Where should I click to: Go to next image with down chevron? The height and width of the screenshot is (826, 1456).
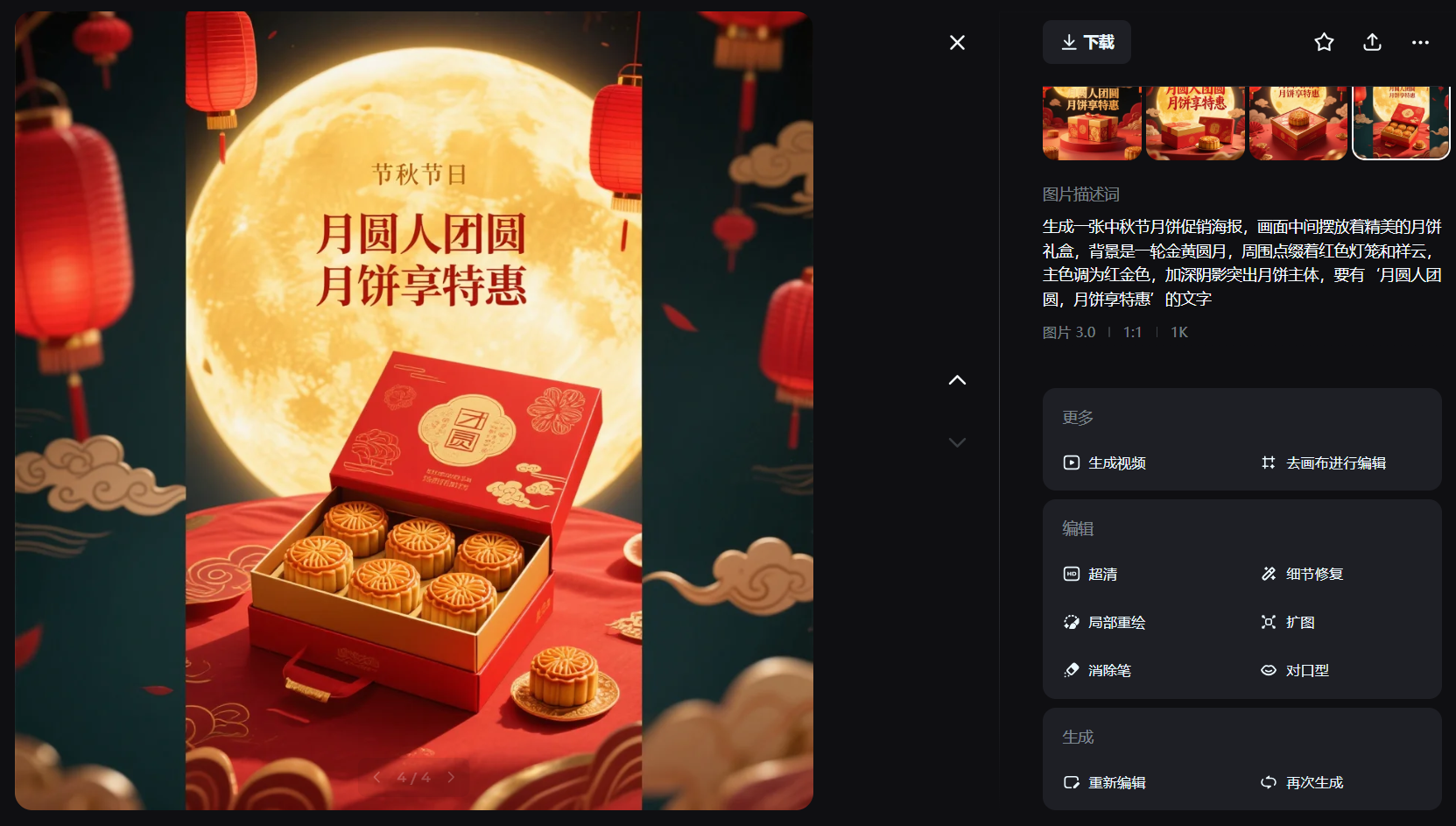click(957, 442)
